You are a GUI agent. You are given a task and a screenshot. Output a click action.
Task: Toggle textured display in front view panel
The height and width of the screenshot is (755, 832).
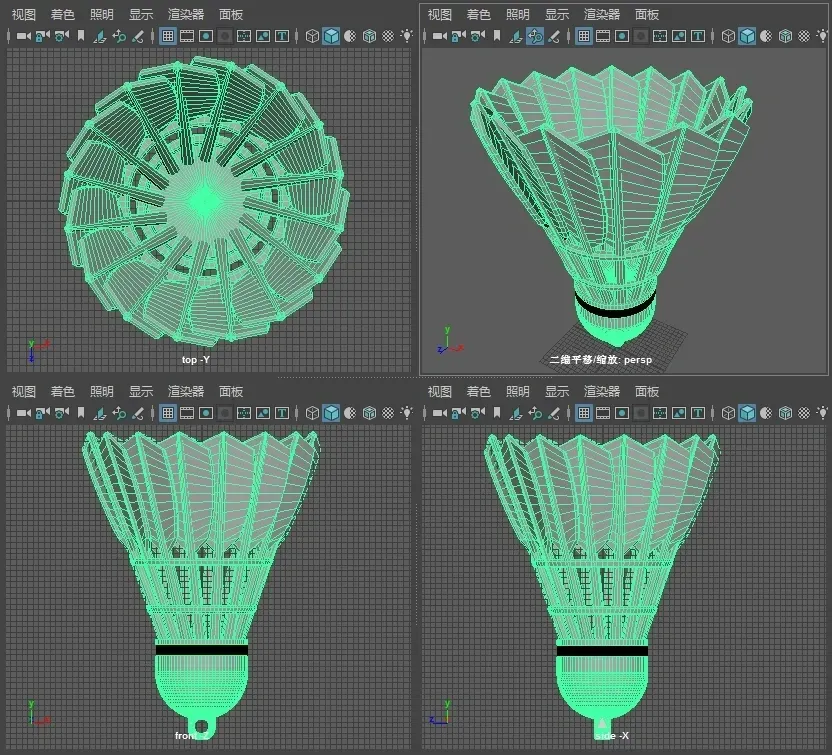(x=388, y=413)
